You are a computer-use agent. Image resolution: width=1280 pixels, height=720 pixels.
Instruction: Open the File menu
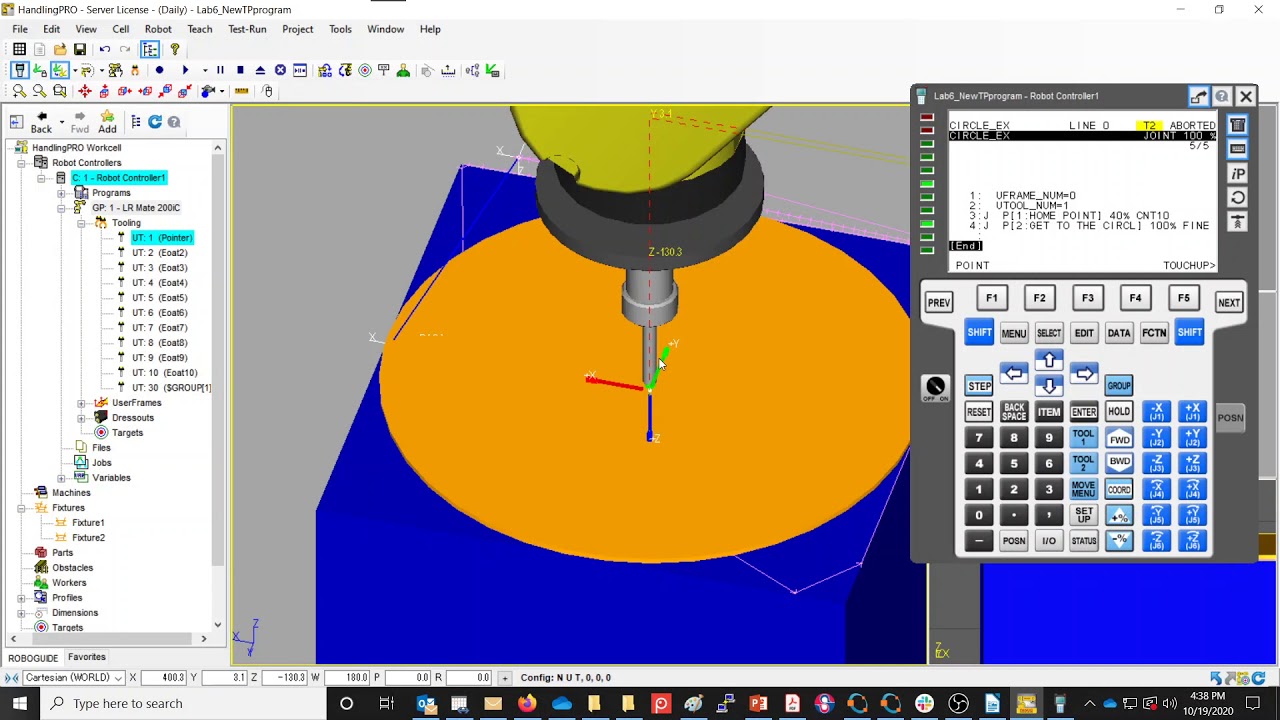[x=20, y=29]
